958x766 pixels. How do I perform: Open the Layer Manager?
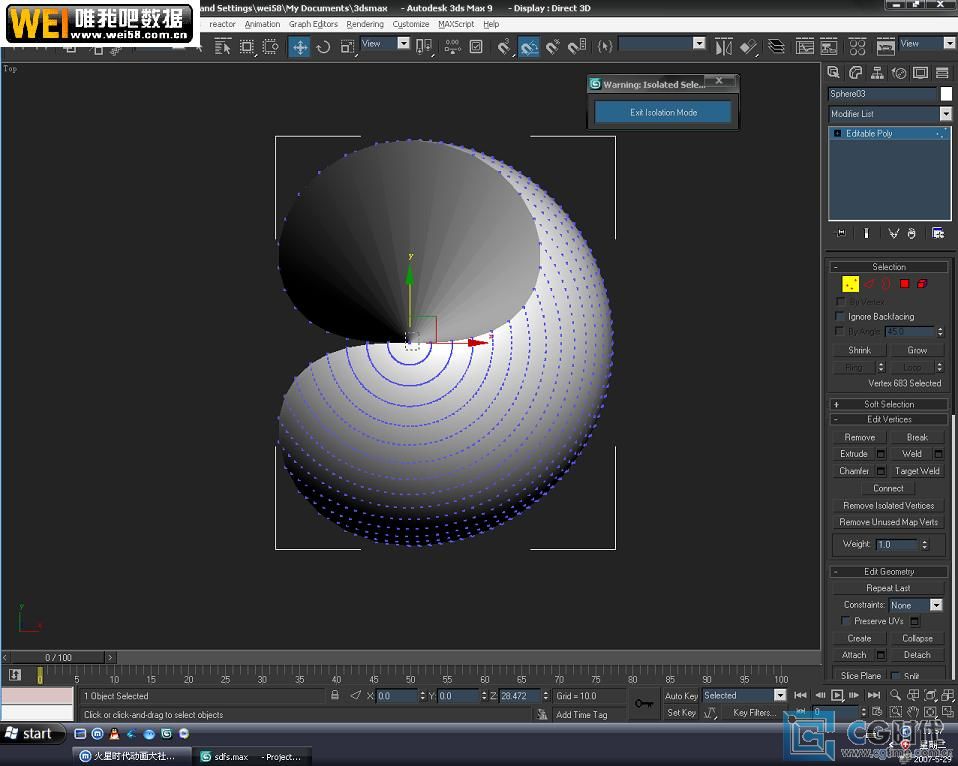tap(776, 47)
